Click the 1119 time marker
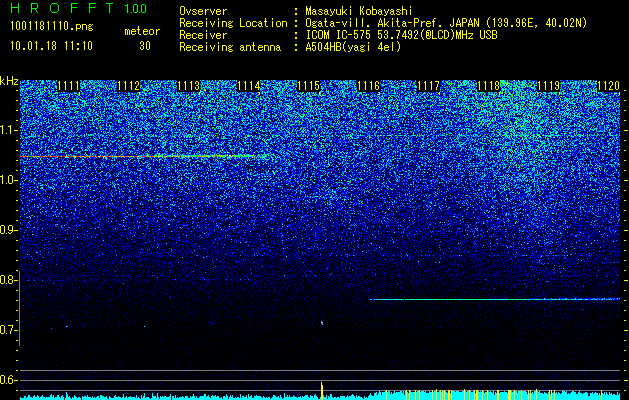This screenshot has height=400, width=629. pyautogui.click(x=548, y=86)
